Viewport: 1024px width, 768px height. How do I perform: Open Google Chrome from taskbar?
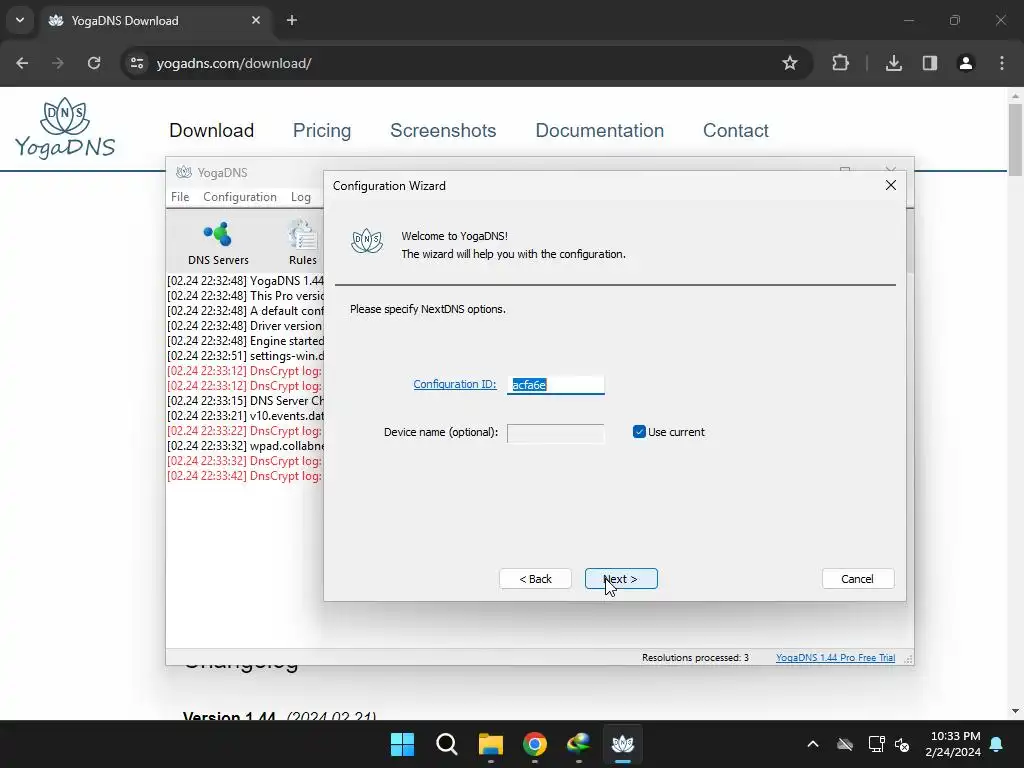tap(535, 744)
